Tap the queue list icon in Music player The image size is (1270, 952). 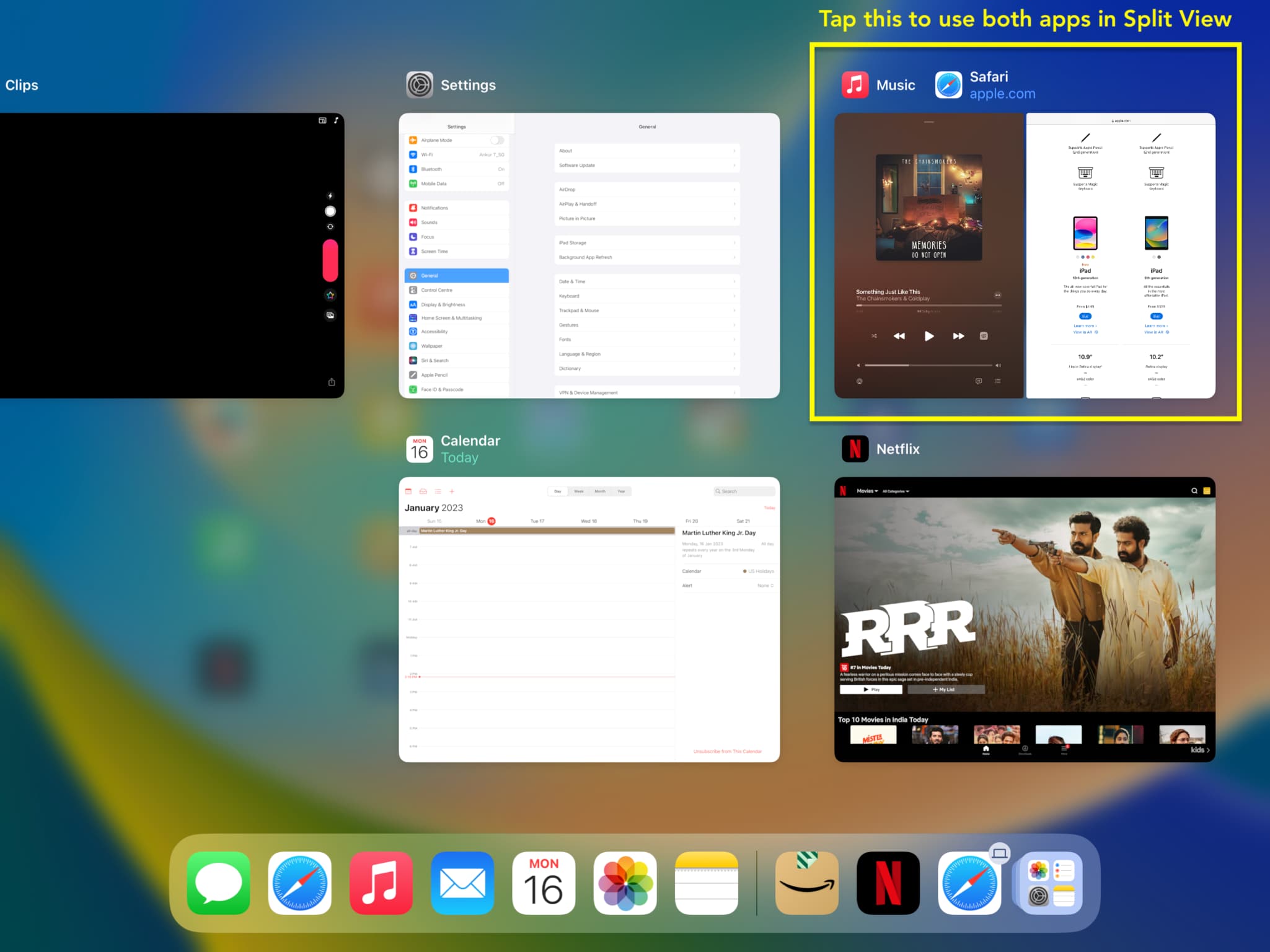tap(997, 381)
